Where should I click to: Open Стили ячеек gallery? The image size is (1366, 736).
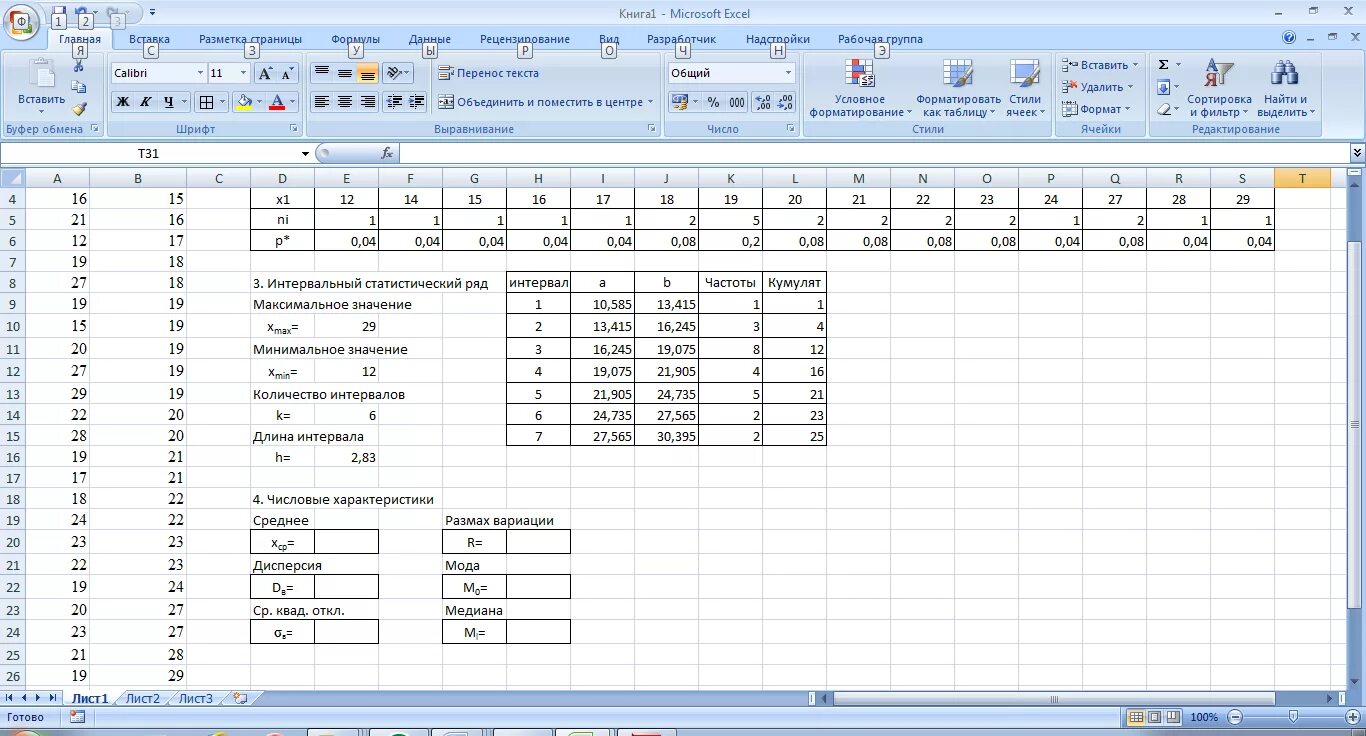pos(1024,88)
